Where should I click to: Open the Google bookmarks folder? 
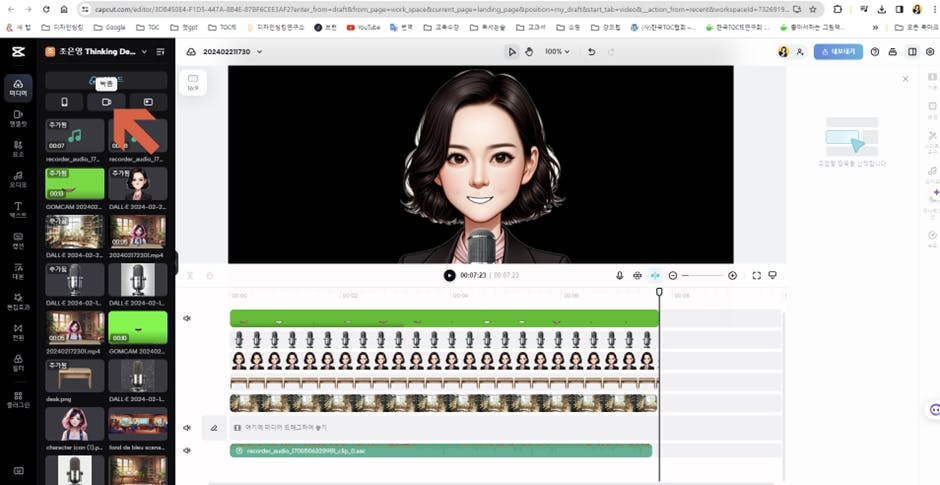pyautogui.click(x=109, y=28)
